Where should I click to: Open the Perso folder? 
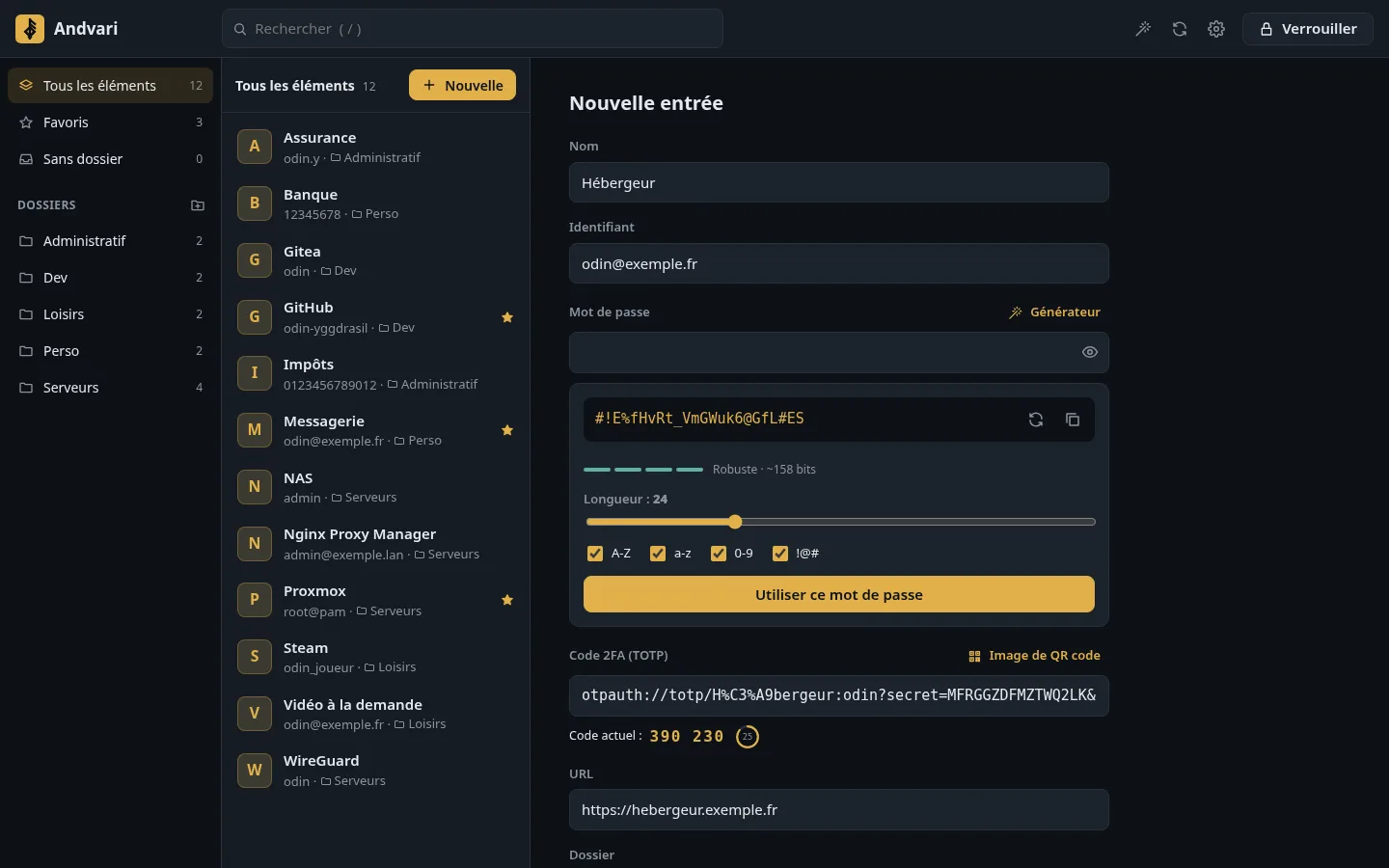click(110, 351)
